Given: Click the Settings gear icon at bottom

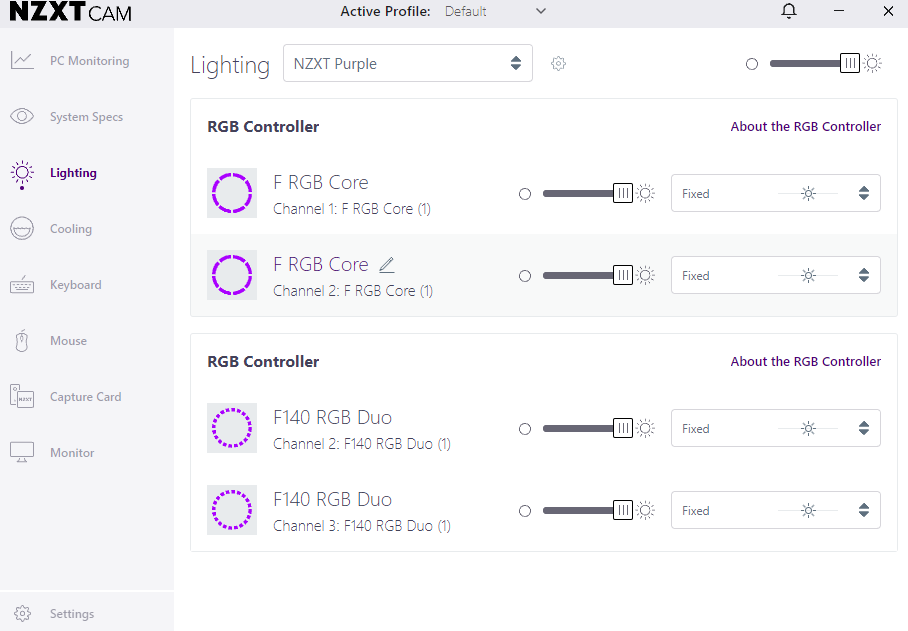Looking at the screenshot, I should click(23, 613).
